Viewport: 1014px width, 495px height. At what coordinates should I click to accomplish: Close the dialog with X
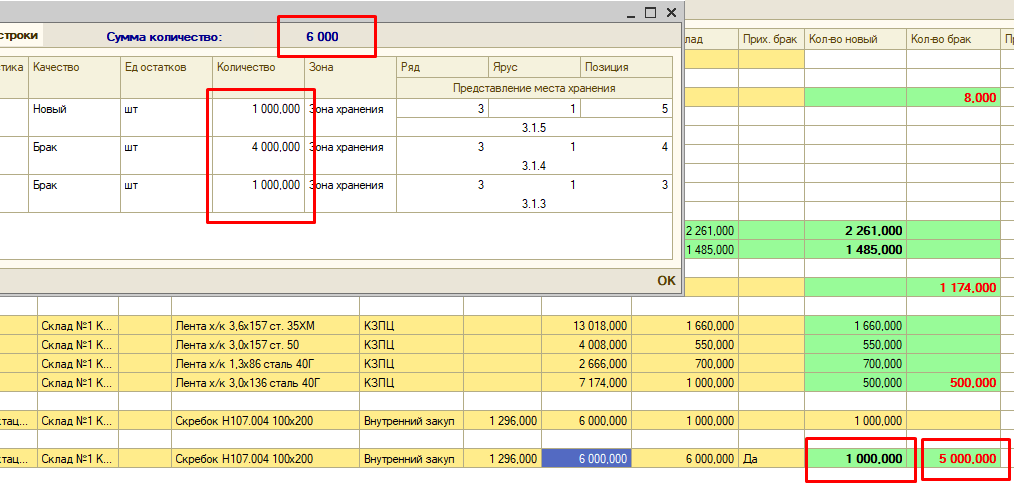(x=671, y=12)
